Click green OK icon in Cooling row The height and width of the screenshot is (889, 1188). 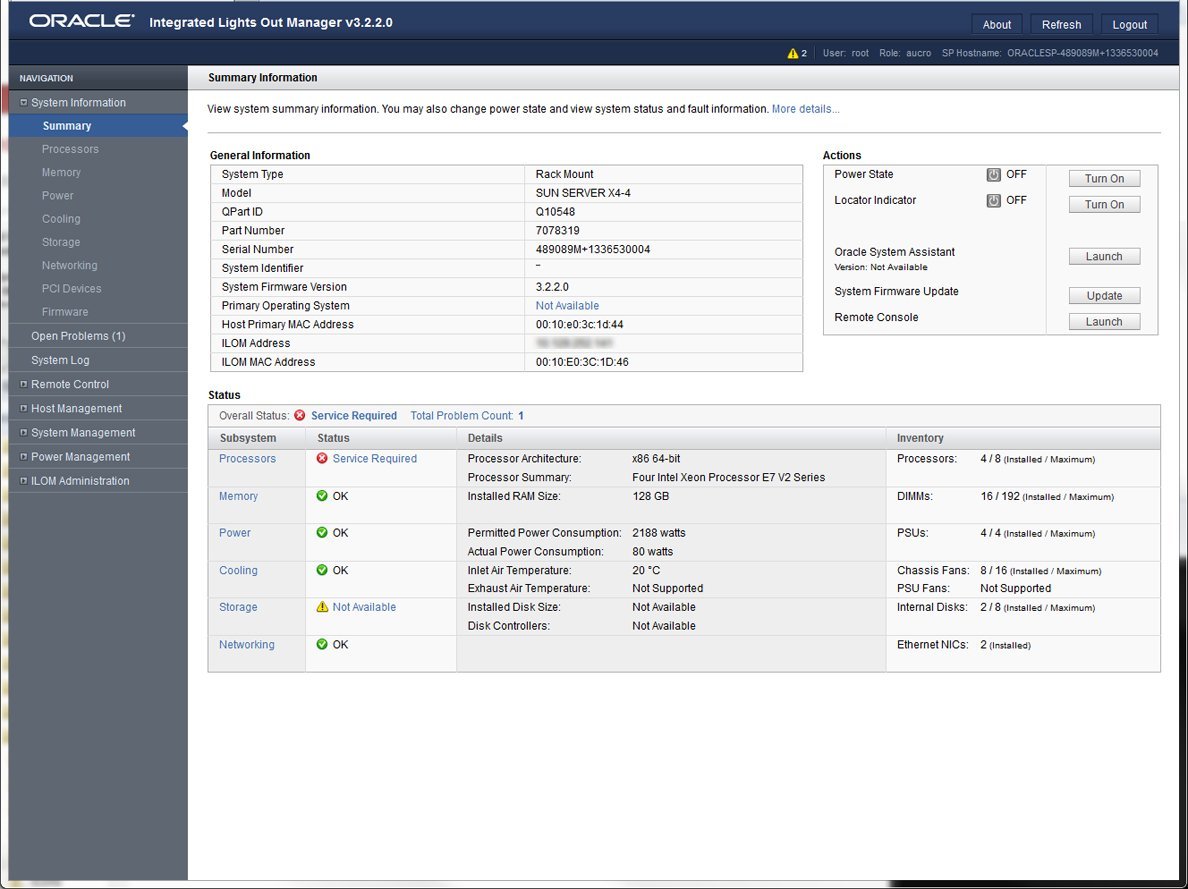pos(322,570)
